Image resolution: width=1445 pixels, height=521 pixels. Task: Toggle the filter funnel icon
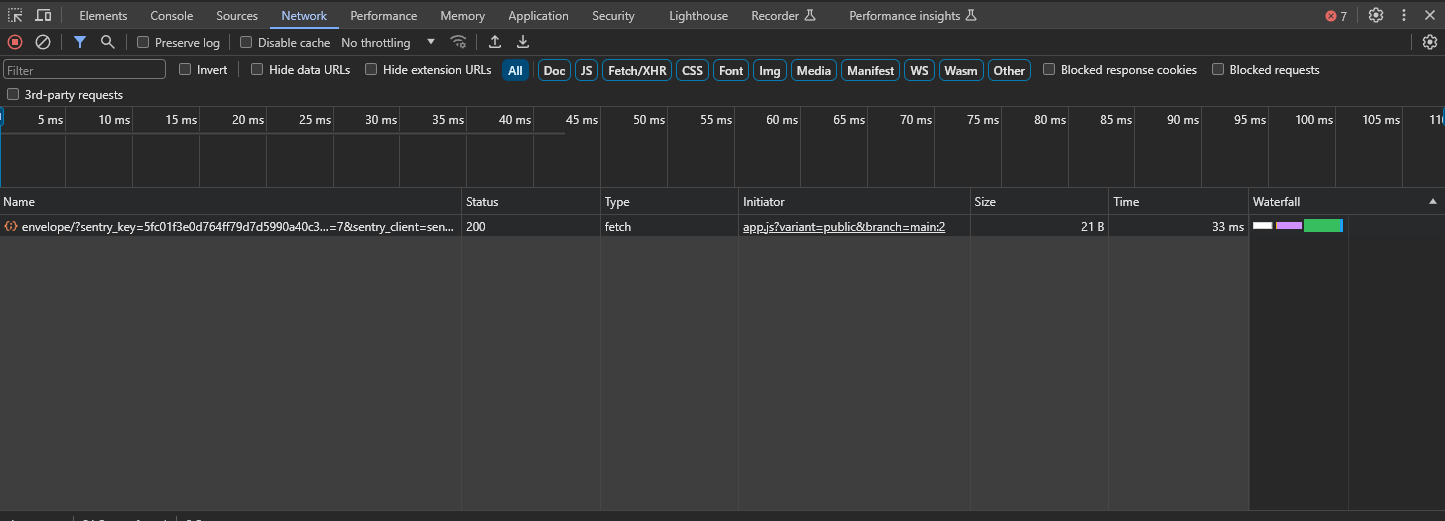tap(80, 42)
